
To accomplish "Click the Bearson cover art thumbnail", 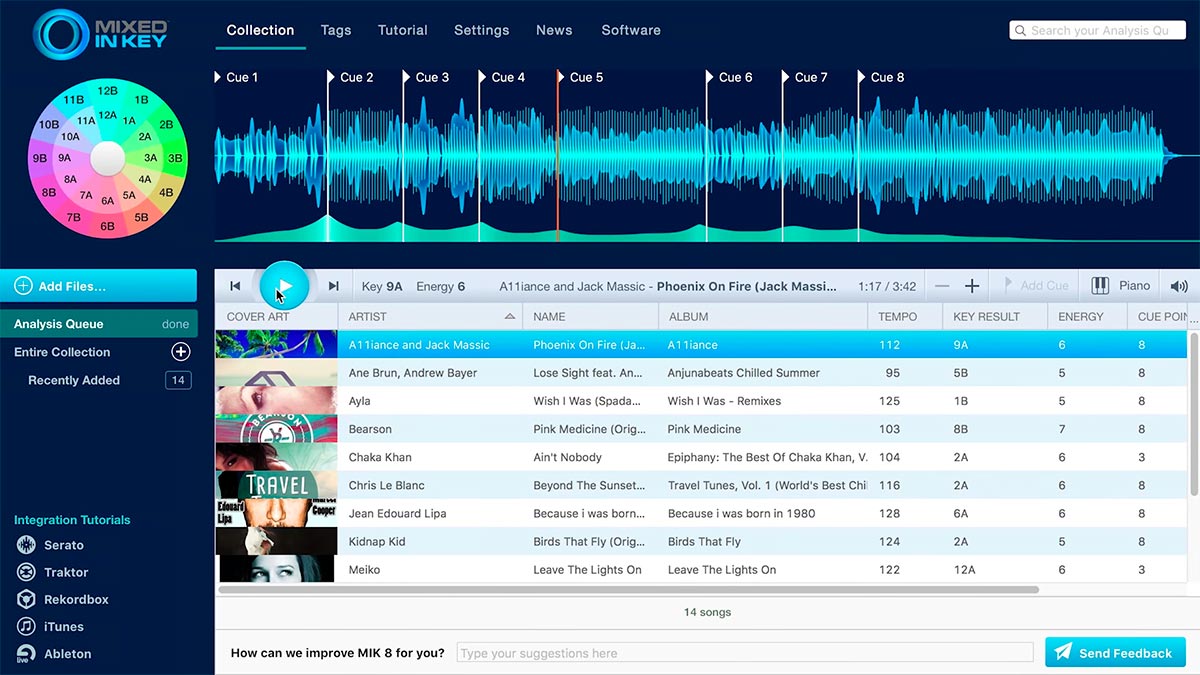I will 276,429.
